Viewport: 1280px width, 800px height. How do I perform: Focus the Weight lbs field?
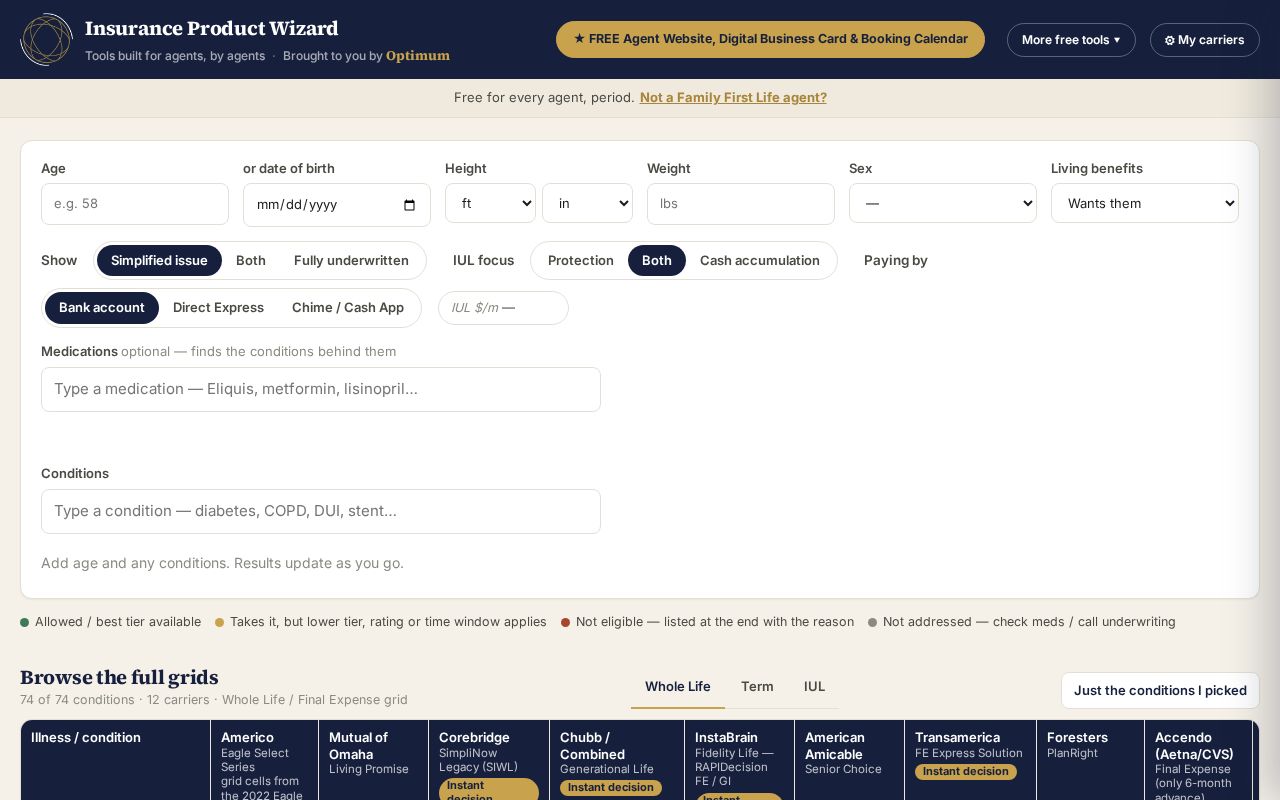[741, 204]
